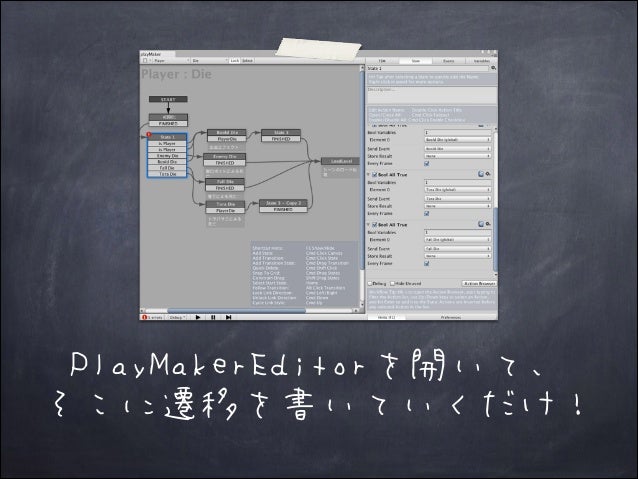Select the Enemy Die state node header
This screenshot has width=638, height=479.
[225, 157]
